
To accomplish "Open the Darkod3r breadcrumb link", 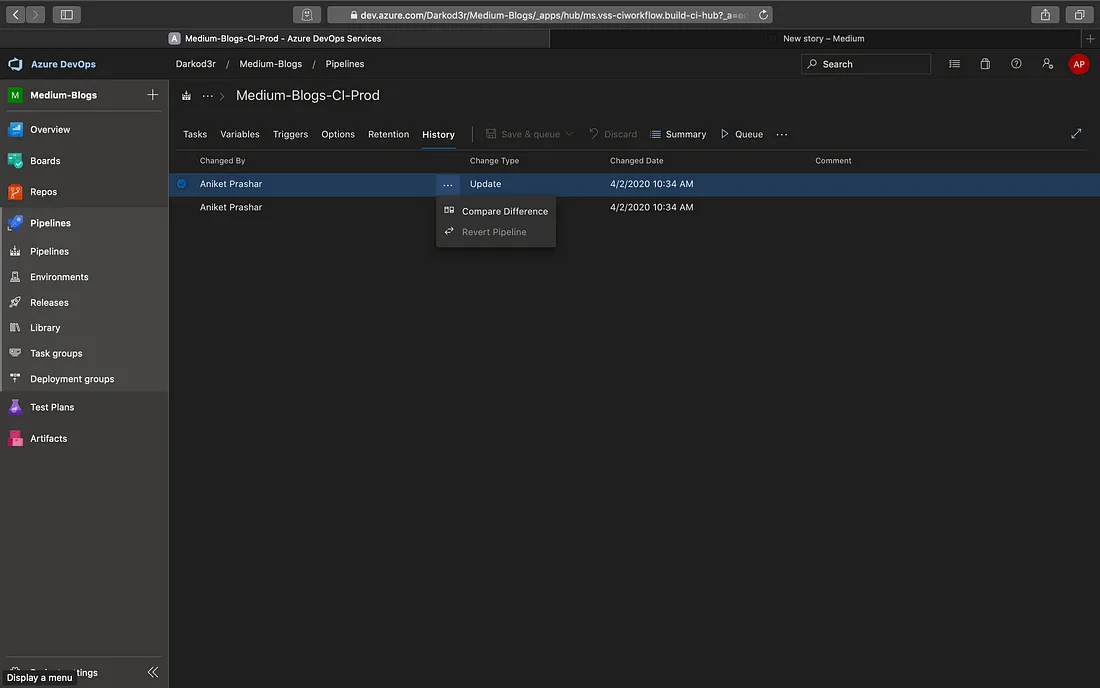I will 196,64.
